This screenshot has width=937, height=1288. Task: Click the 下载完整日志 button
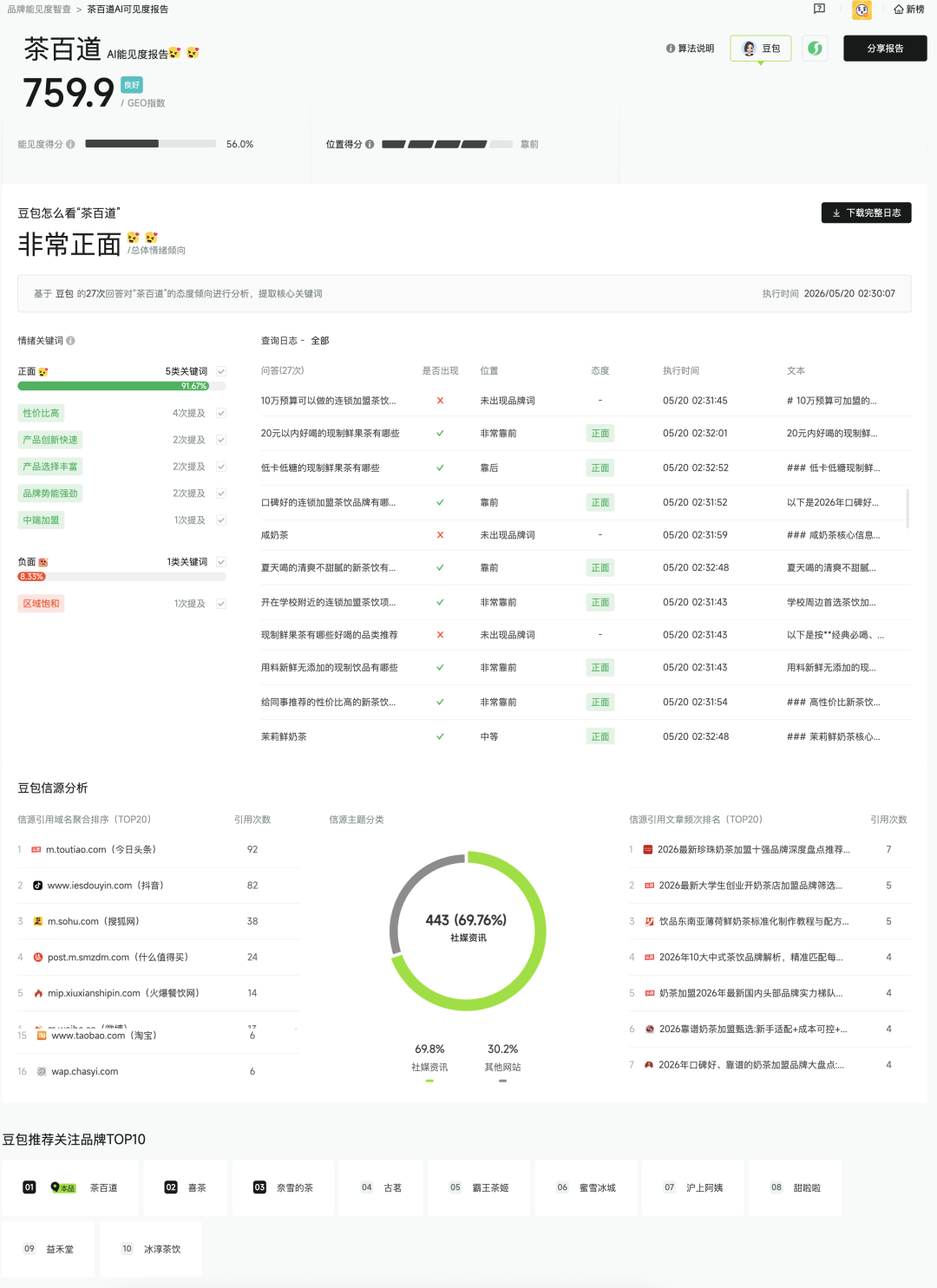click(x=866, y=213)
